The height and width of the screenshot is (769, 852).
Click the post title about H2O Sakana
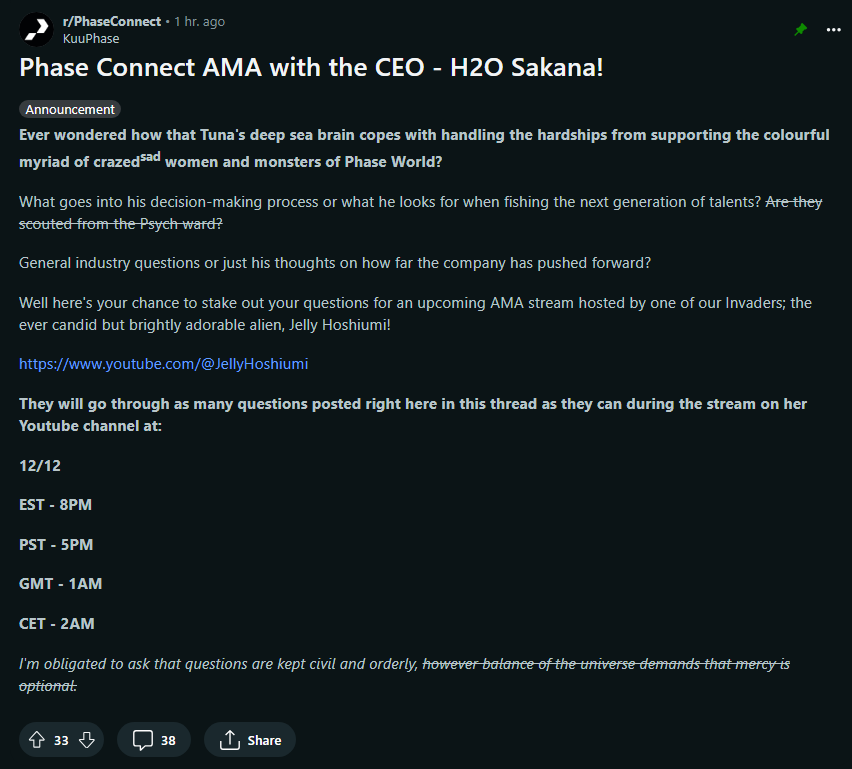[x=311, y=67]
